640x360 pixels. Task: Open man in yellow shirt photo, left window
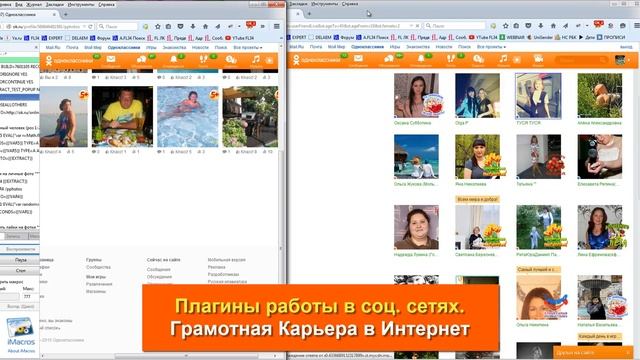coord(122,116)
